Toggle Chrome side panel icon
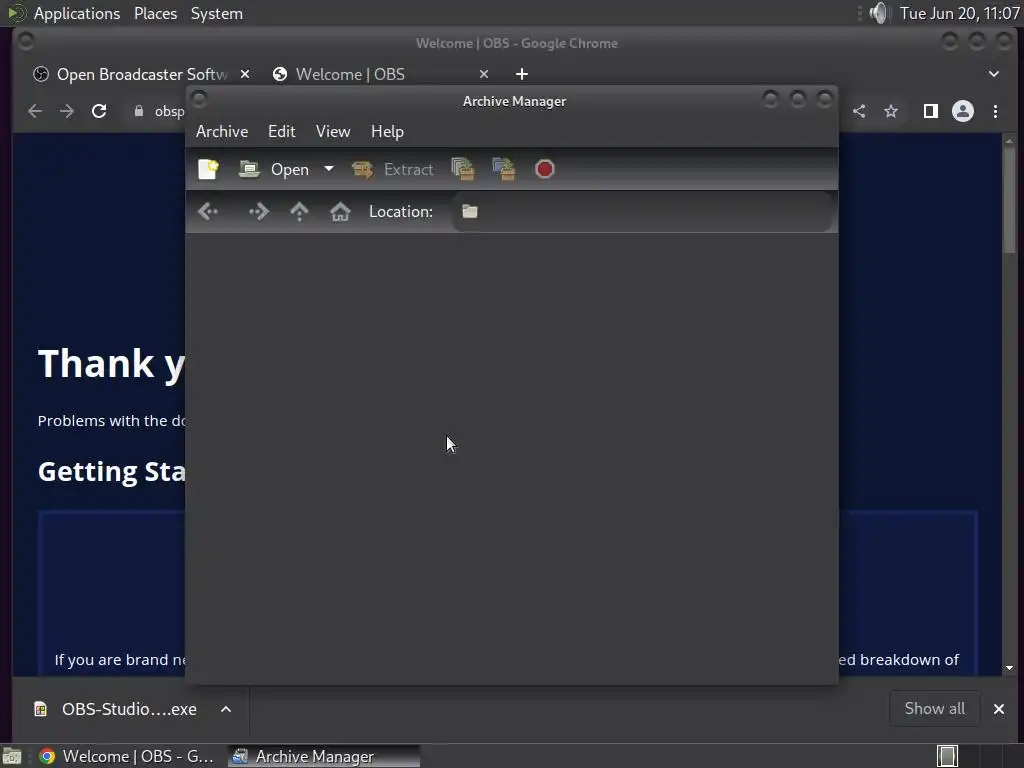 pos(931,112)
